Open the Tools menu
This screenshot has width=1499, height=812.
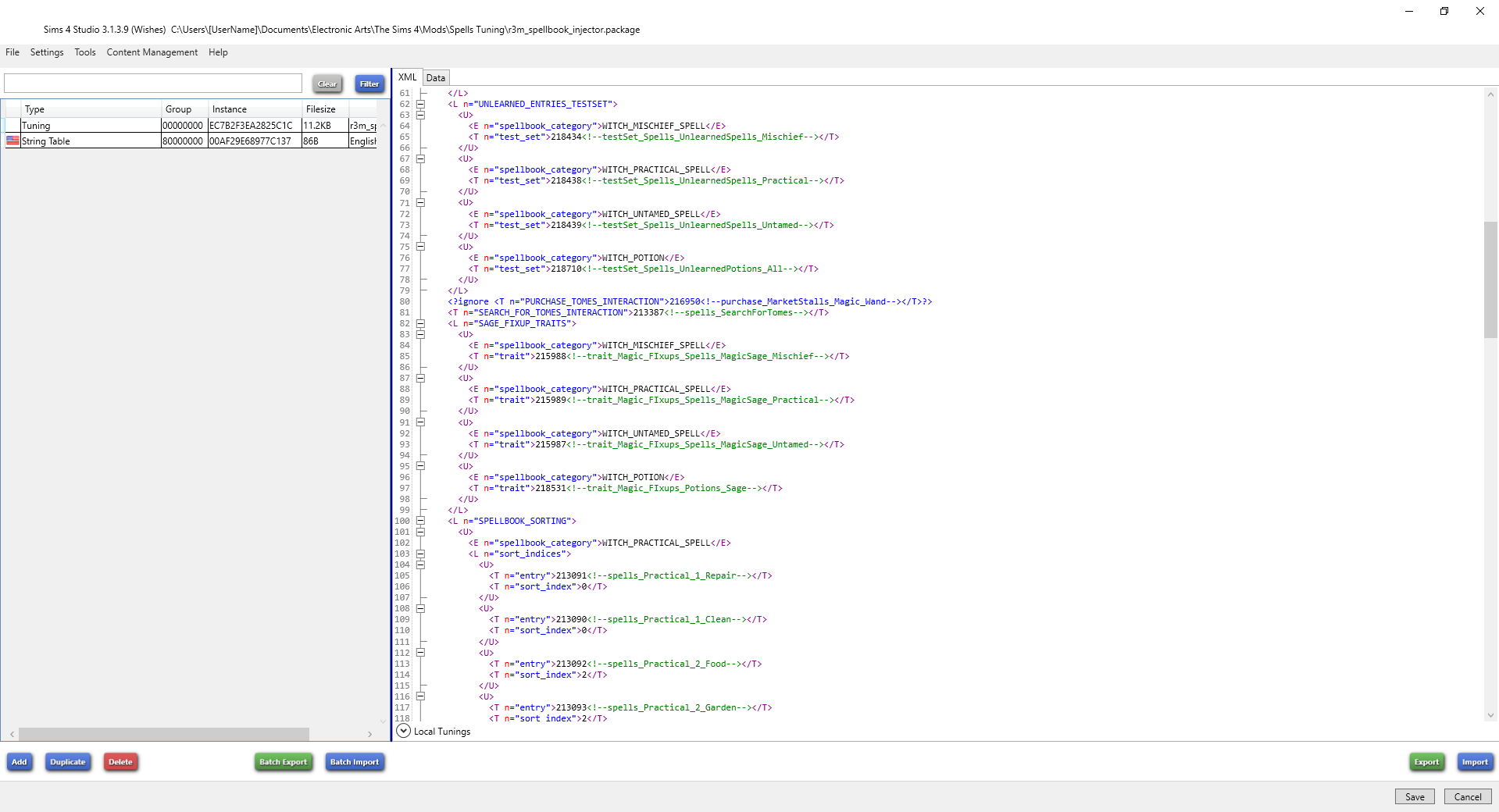coord(85,52)
